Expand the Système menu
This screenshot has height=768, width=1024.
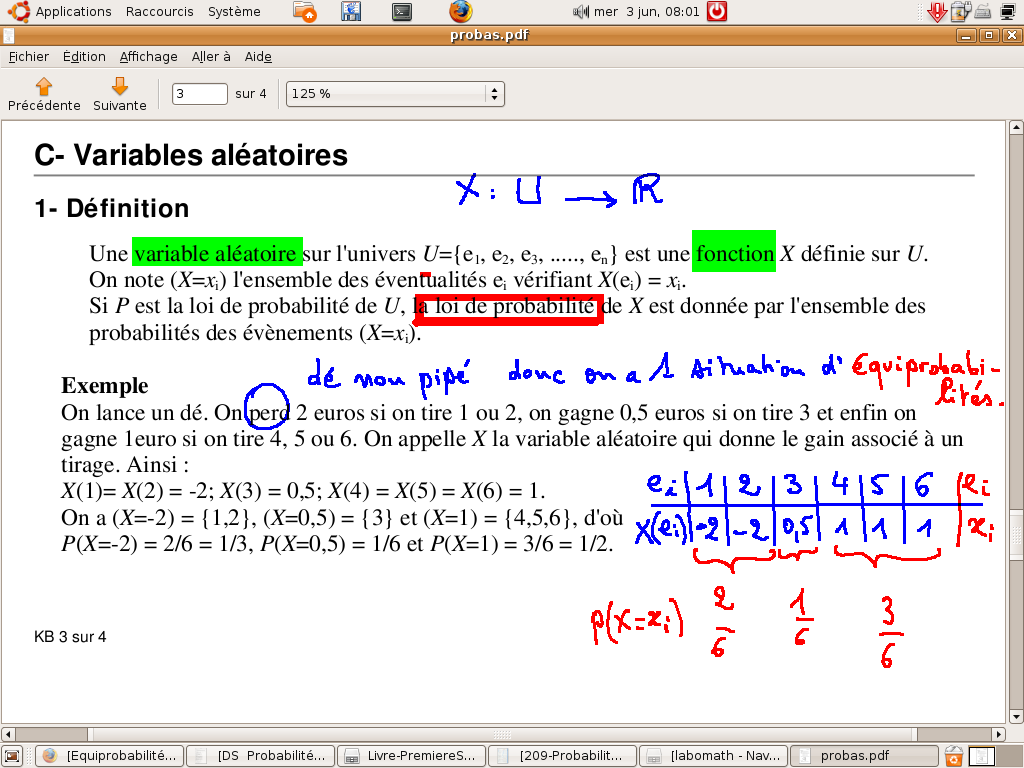coord(234,12)
